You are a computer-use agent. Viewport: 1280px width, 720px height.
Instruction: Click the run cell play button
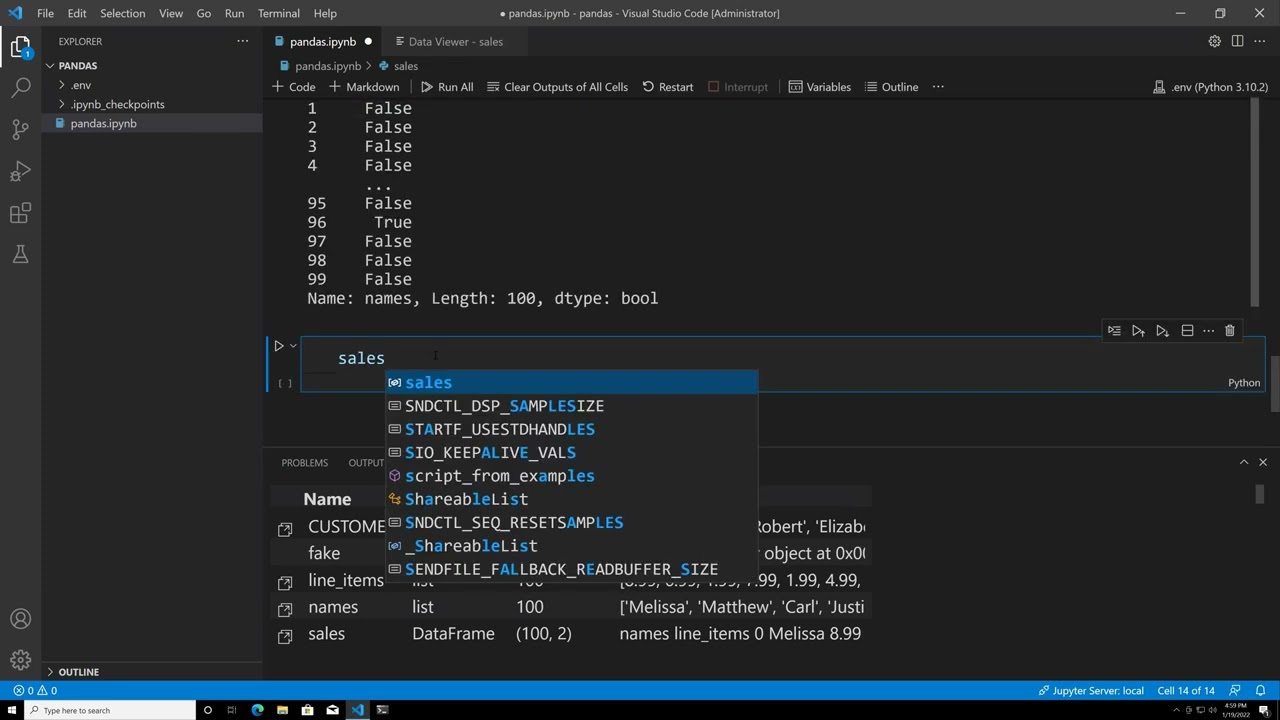[279, 345]
